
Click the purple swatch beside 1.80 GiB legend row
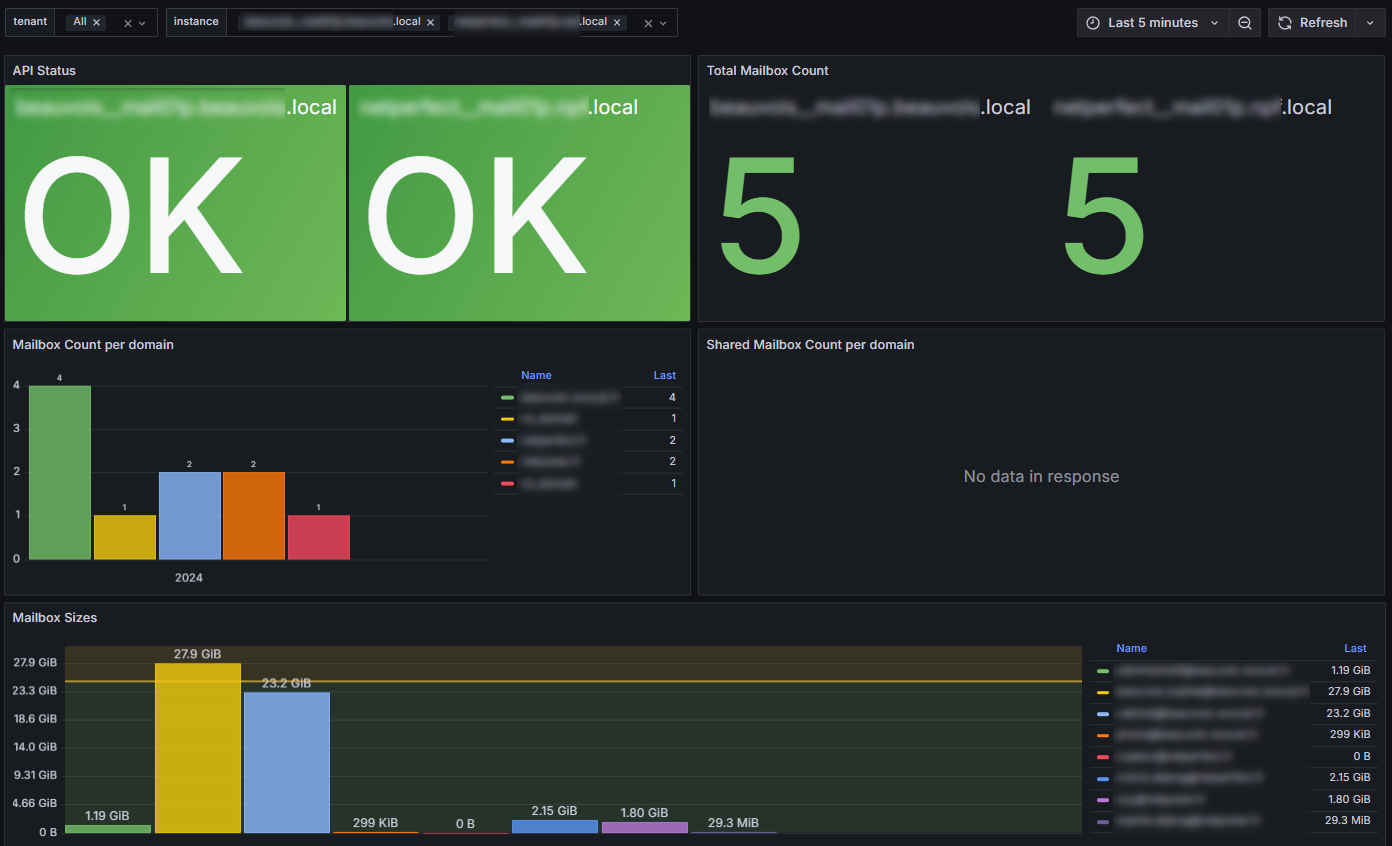coord(1103,800)
